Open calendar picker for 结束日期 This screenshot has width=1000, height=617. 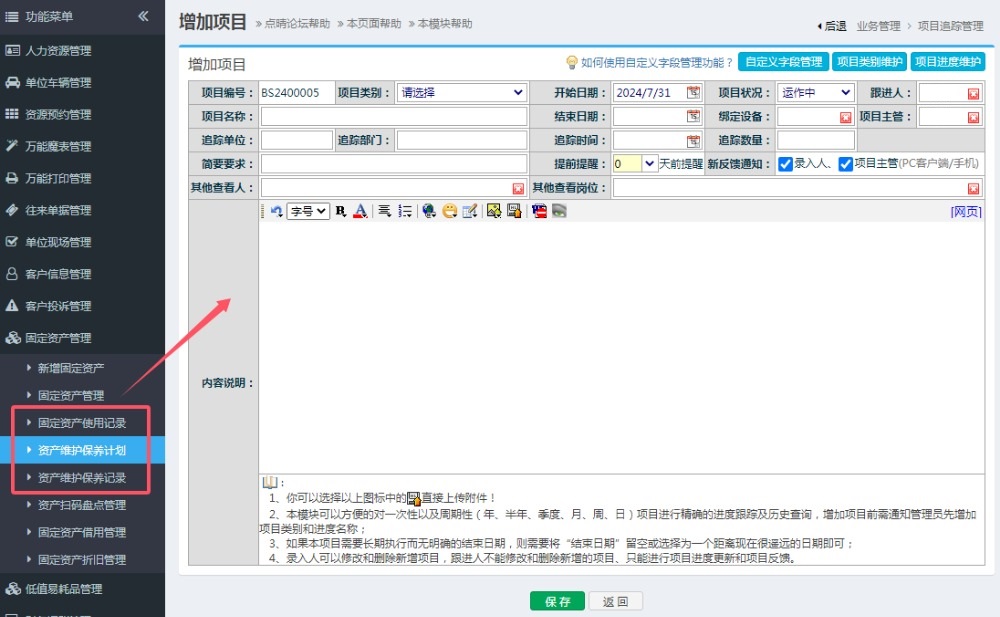coord(693,117)
